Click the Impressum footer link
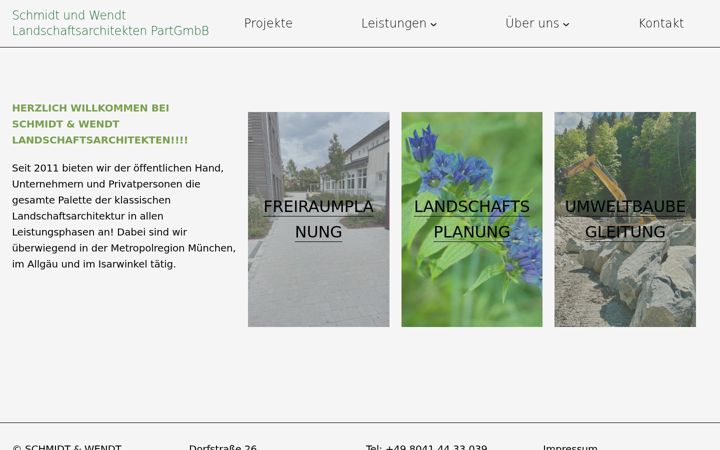Image resolution: width=720 pixels, height=450 pixels. click(570, 447)
